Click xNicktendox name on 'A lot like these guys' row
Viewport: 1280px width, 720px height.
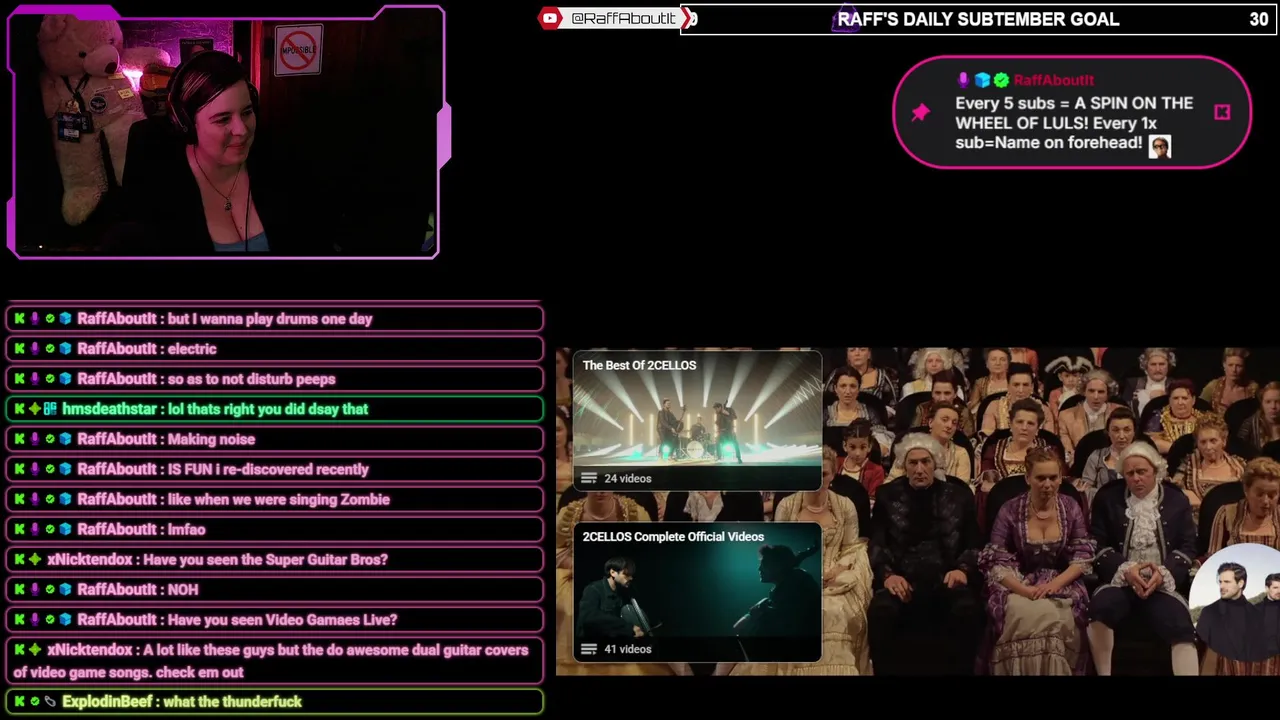[x=90, y=650]
